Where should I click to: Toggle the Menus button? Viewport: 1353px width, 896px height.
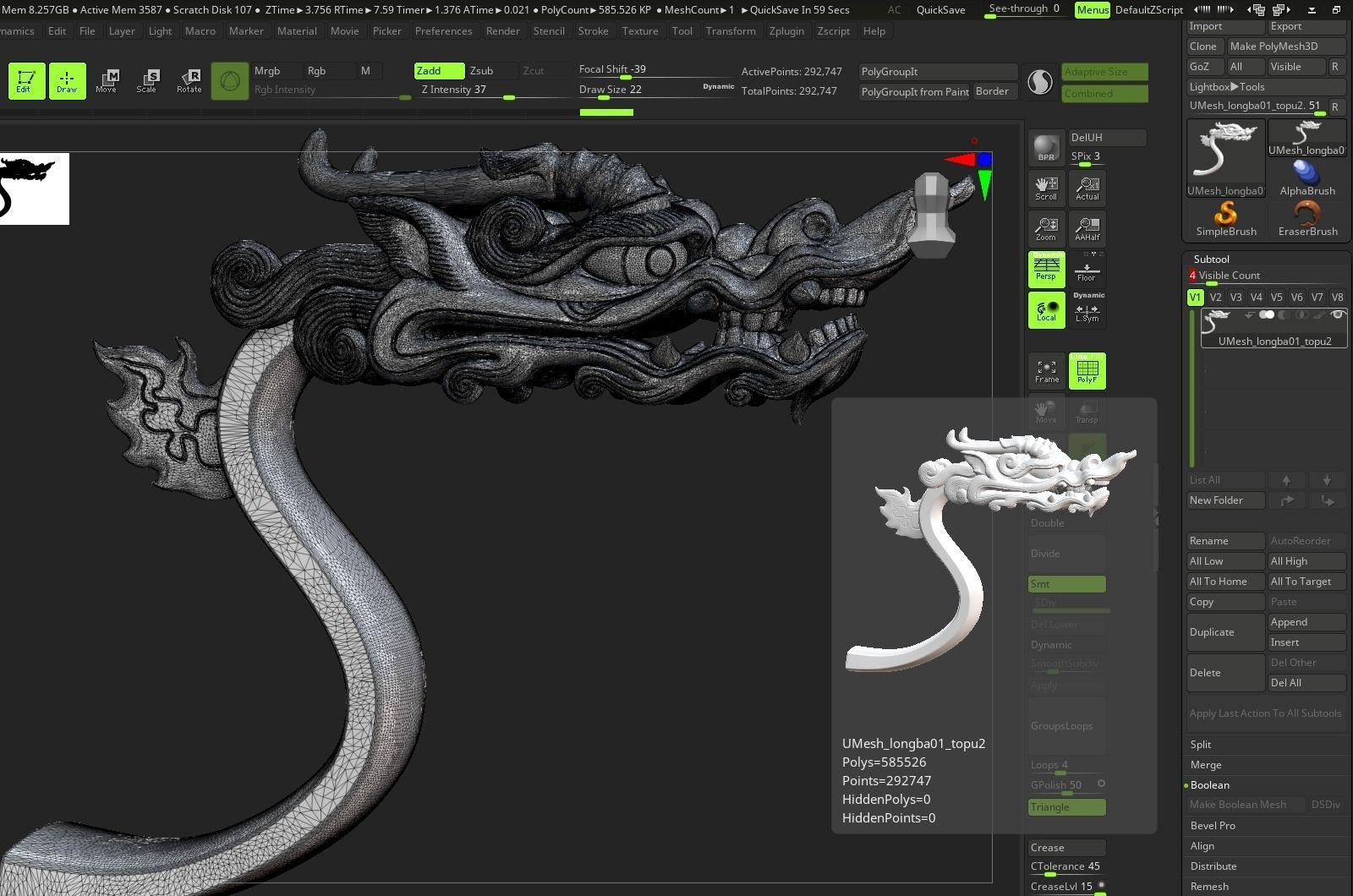[1092, 9]
